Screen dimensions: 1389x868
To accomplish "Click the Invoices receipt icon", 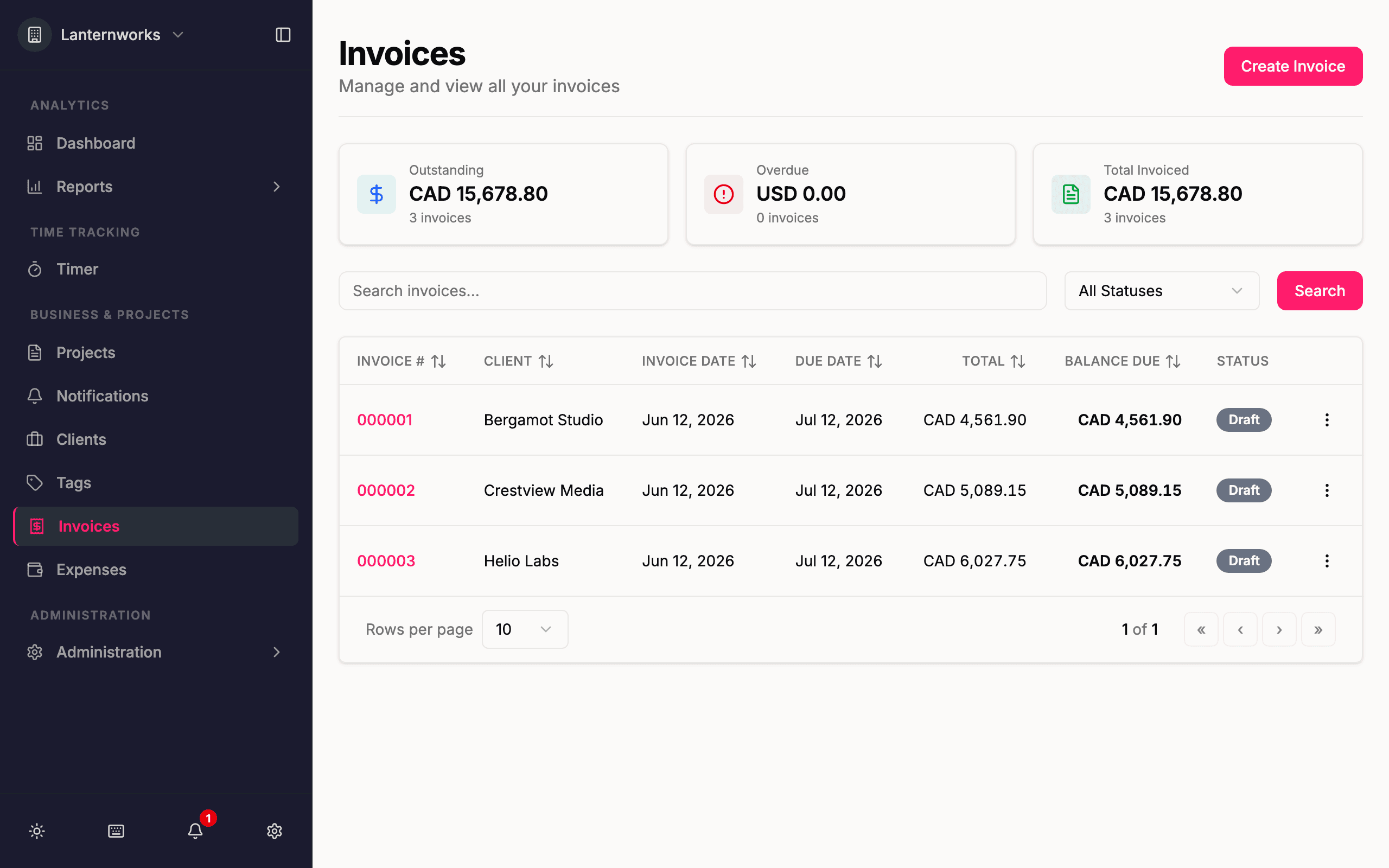I will click(37, 526).
